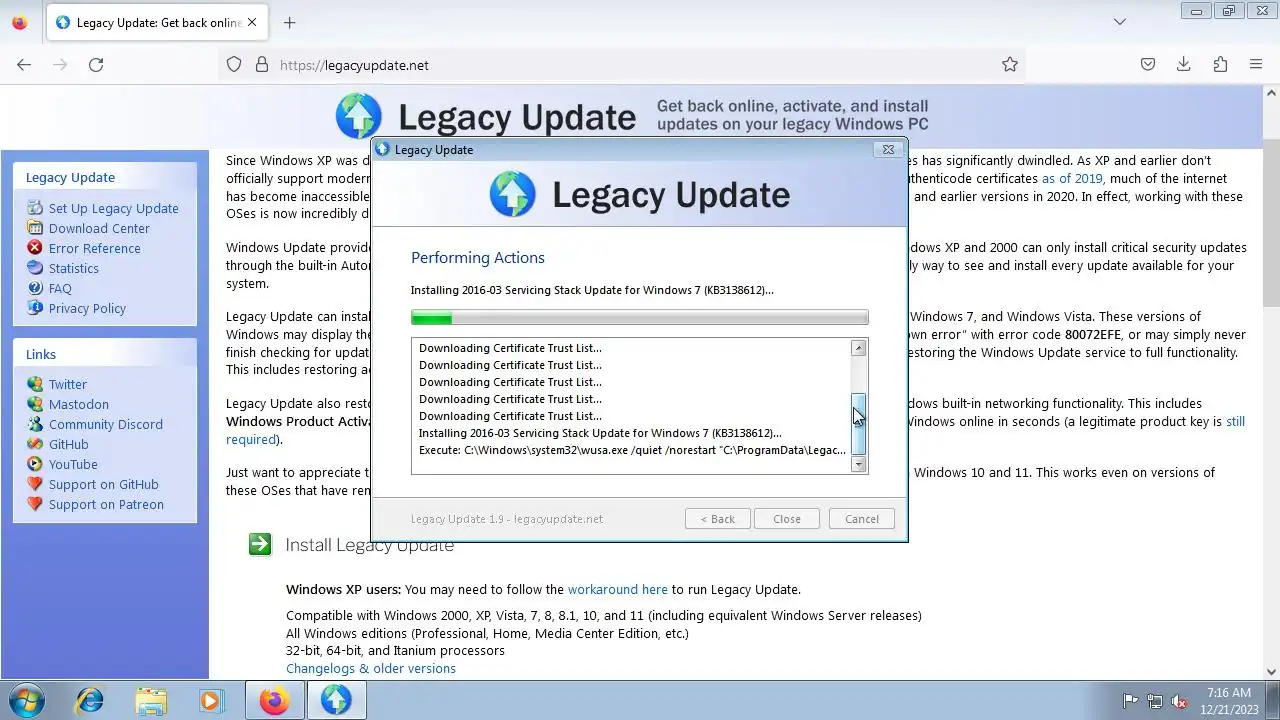Open the Mastodon link

79,404
